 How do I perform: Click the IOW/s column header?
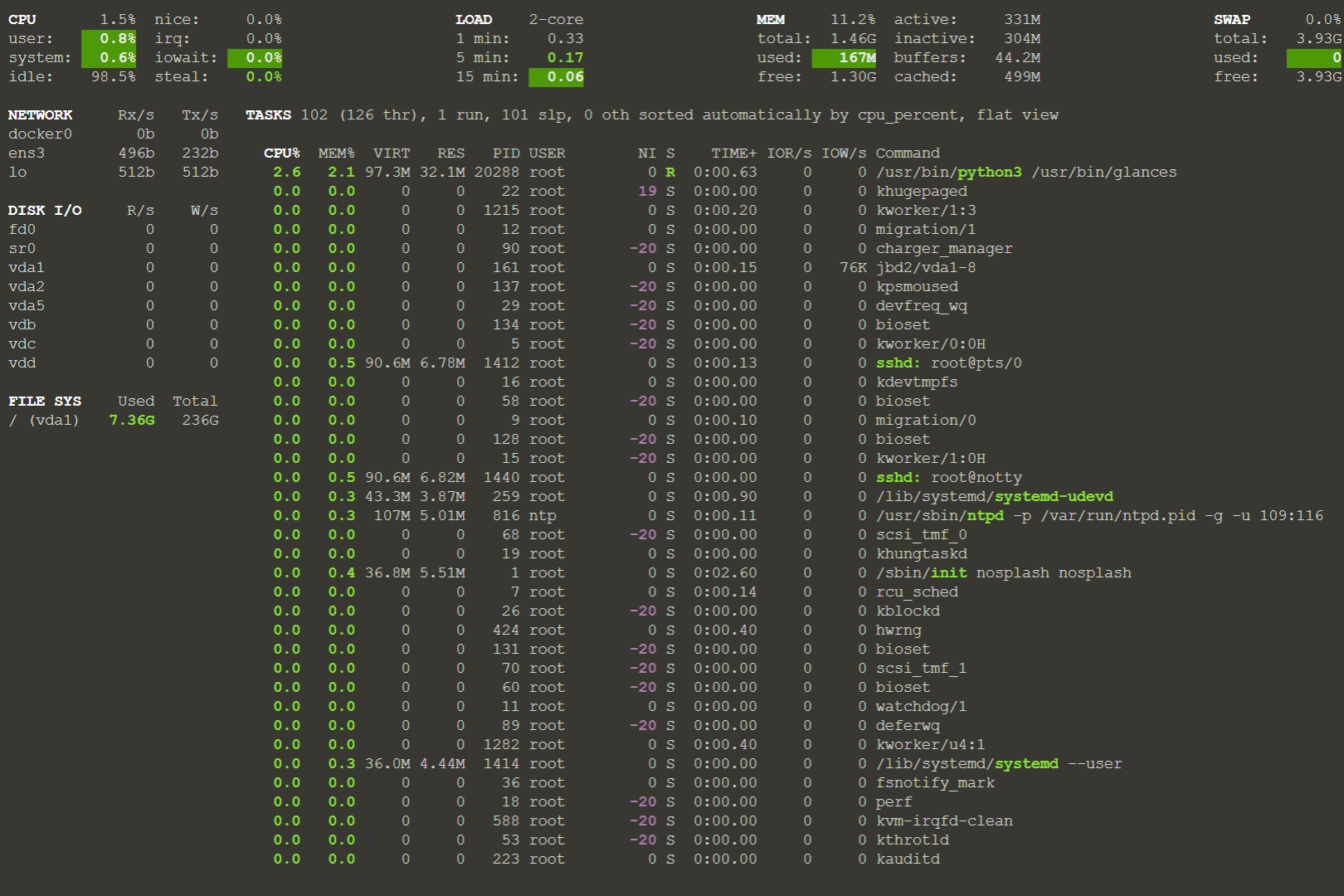[844, 153]
